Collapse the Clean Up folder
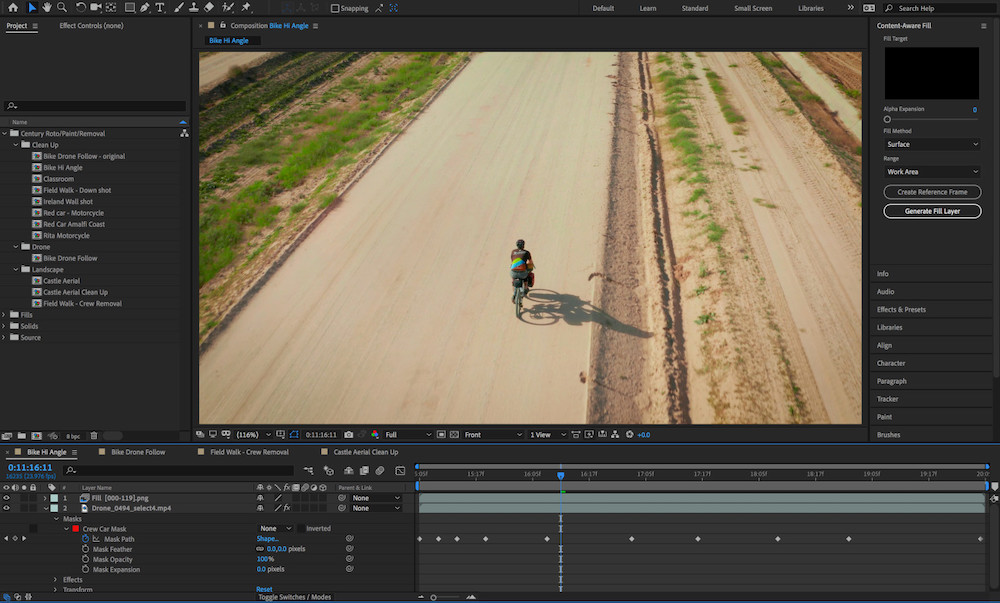This screenshot has height=603, width=1000. pos(15,145)
